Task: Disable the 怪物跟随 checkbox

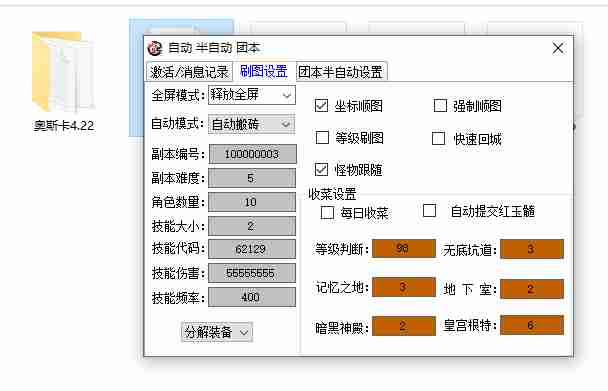Action: point(321,170)
